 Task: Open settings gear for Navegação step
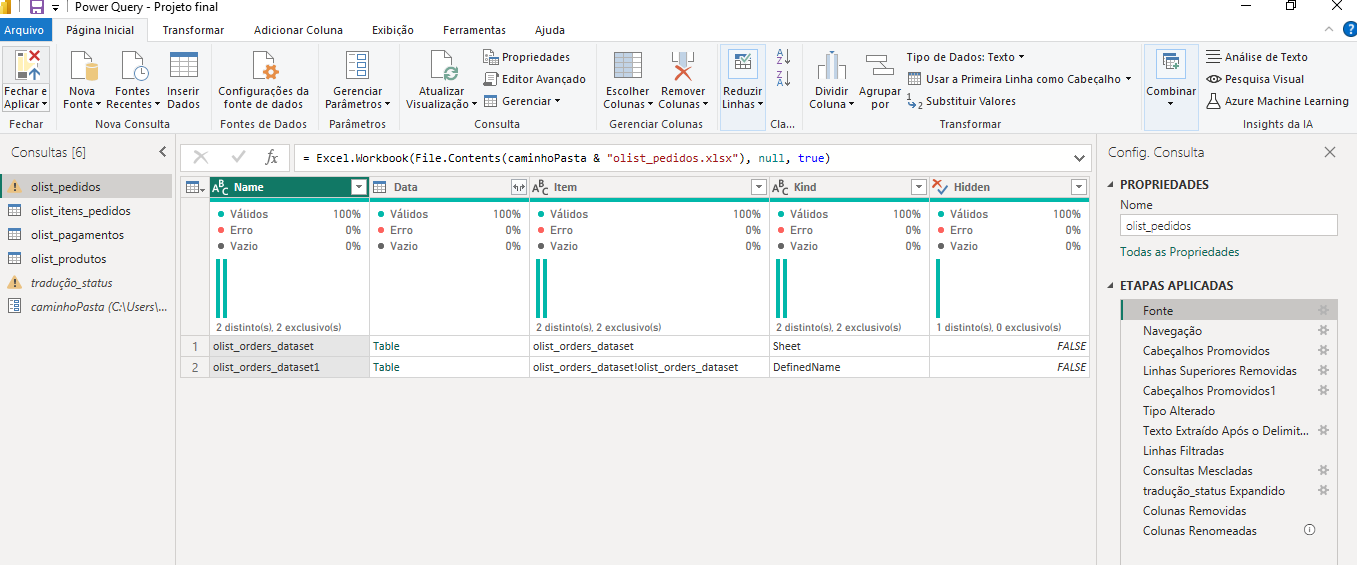click(1323, 331)
